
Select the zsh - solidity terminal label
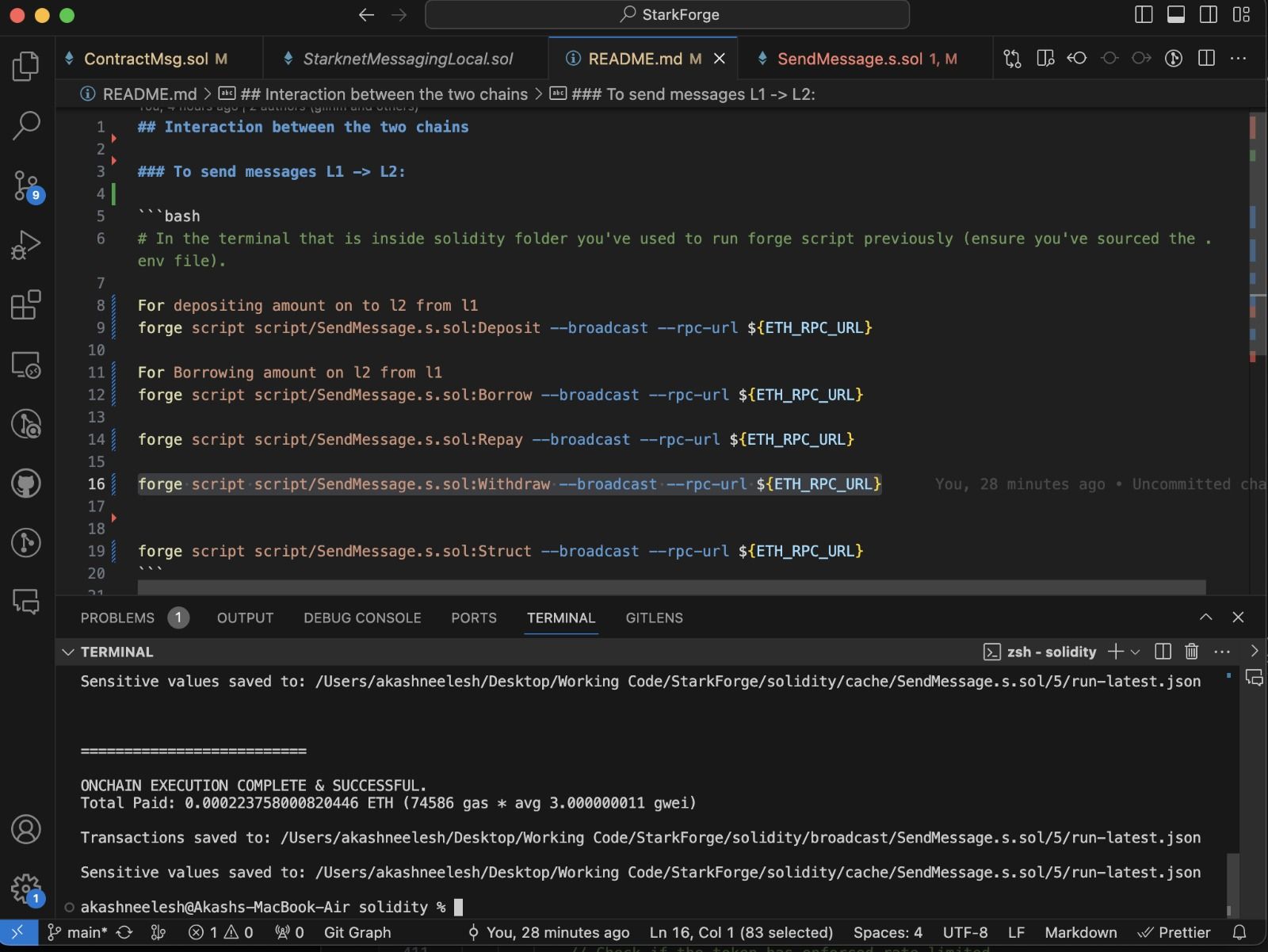click(1040, 652)
